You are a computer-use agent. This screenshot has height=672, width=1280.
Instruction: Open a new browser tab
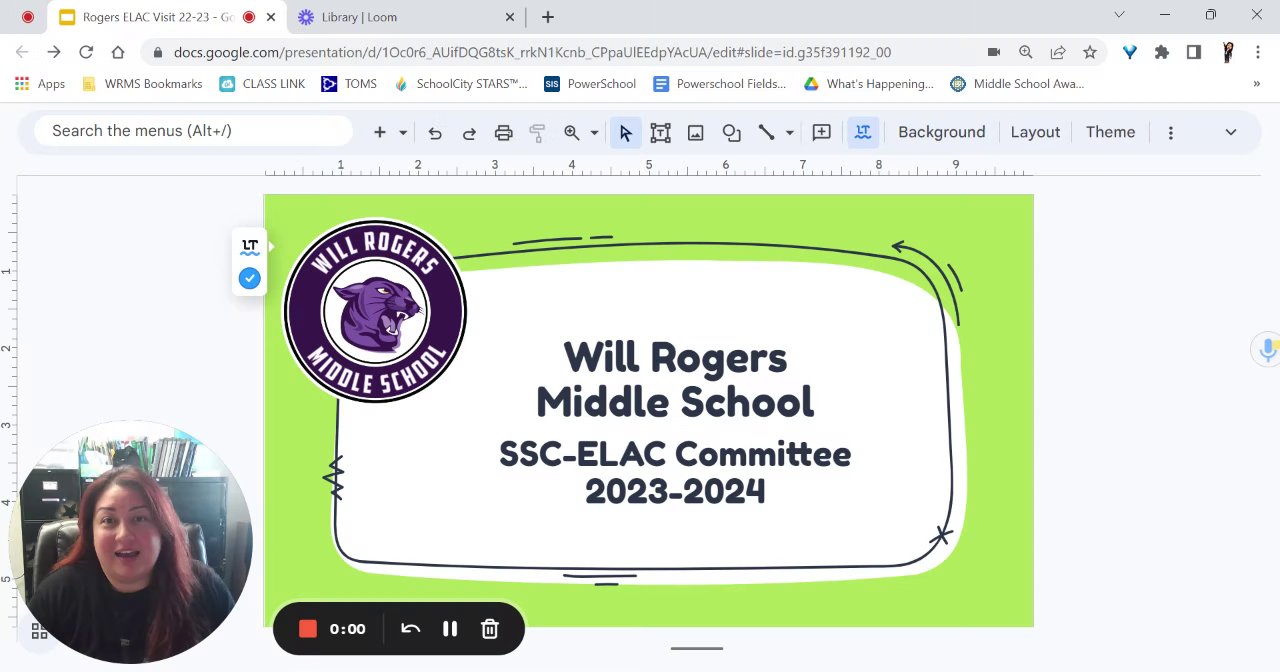[548, 17]
